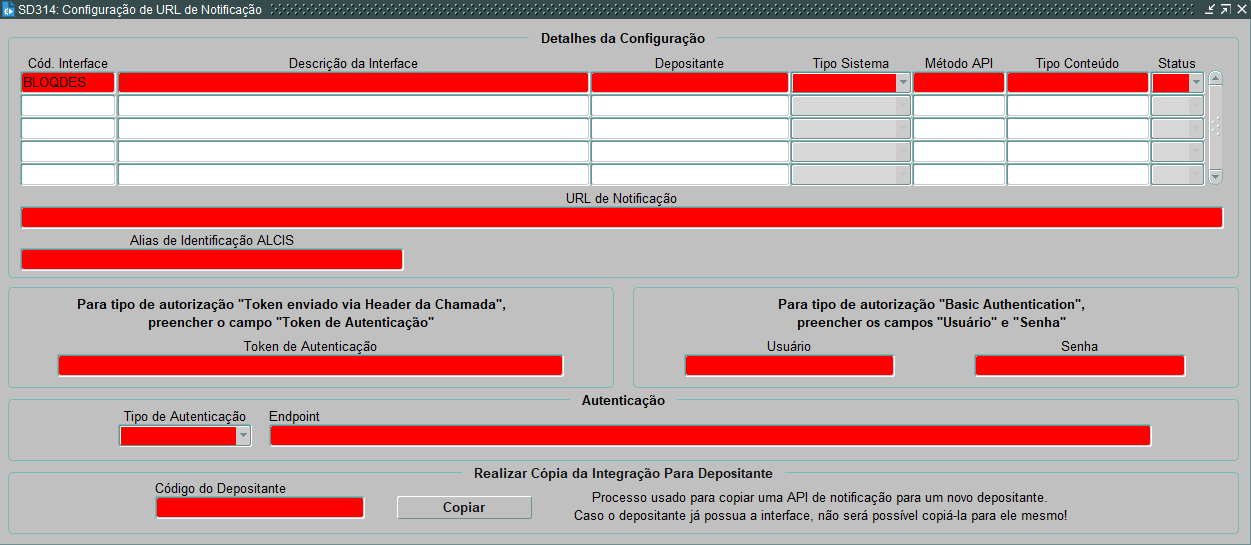The image size is (1251, 545).
Task: Click the Código do Depositante field
Action: coord(260,508)
